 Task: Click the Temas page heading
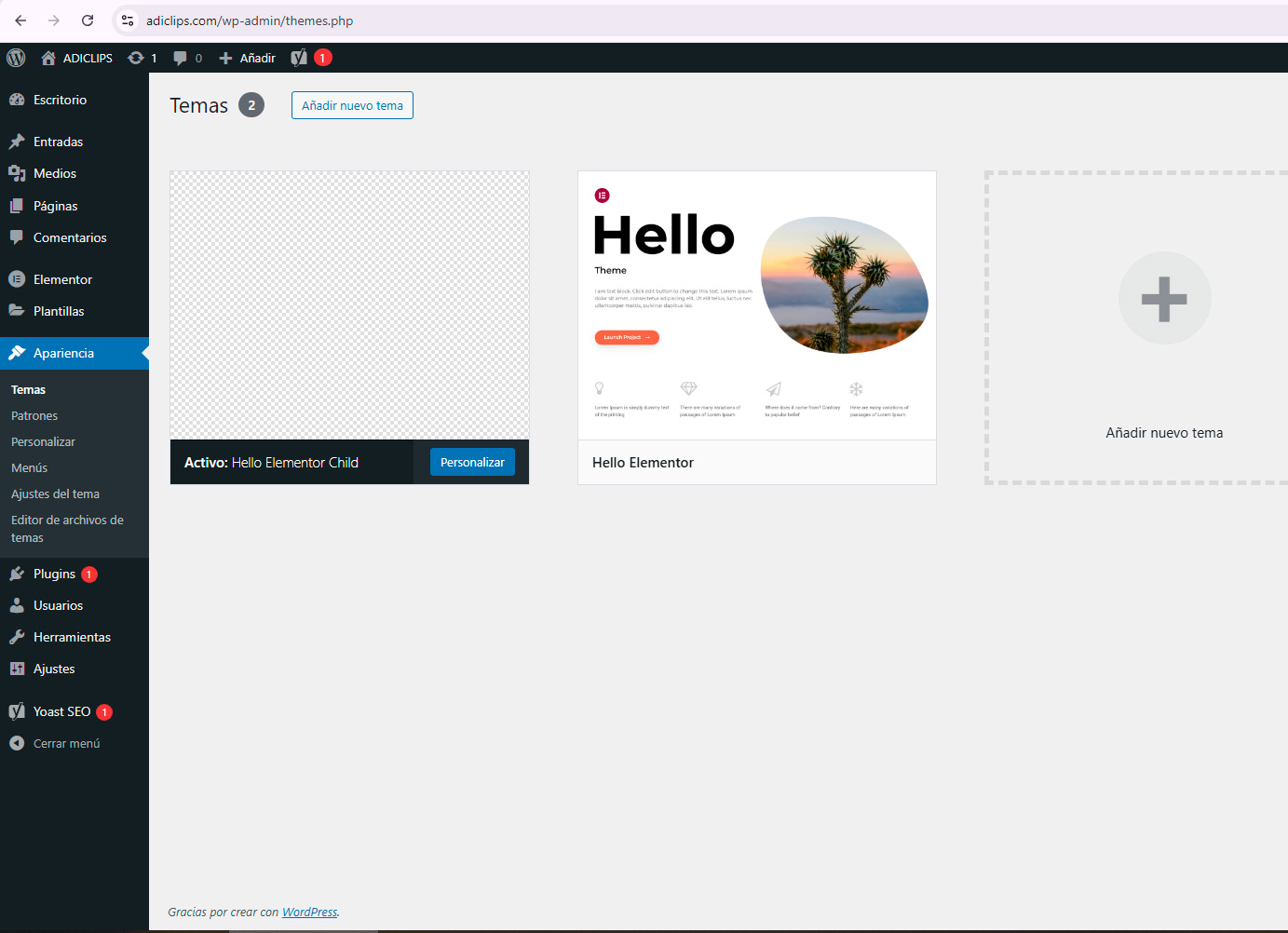pyautogui.click(x=198, y=105)
